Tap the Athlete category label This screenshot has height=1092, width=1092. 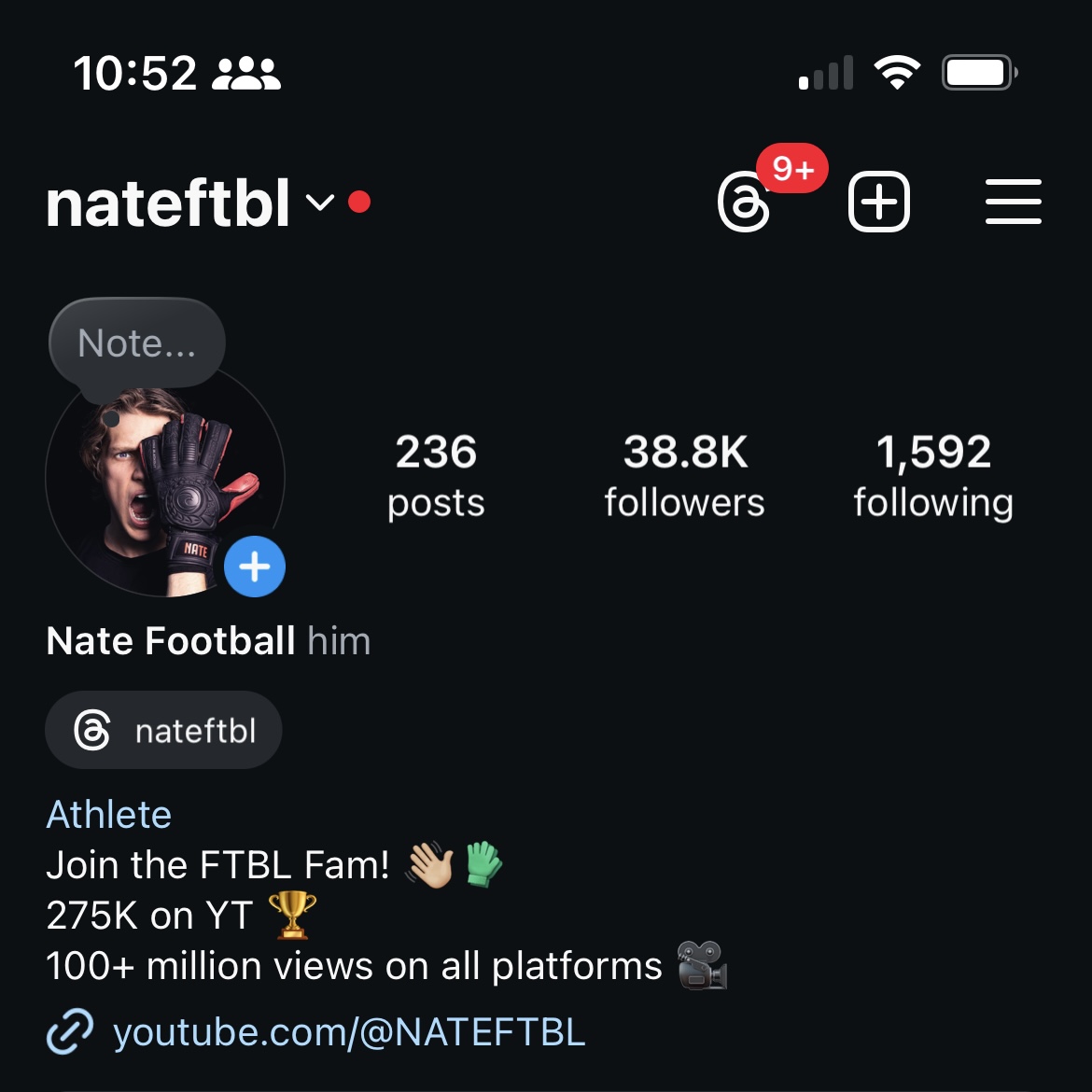pos(108,814)
